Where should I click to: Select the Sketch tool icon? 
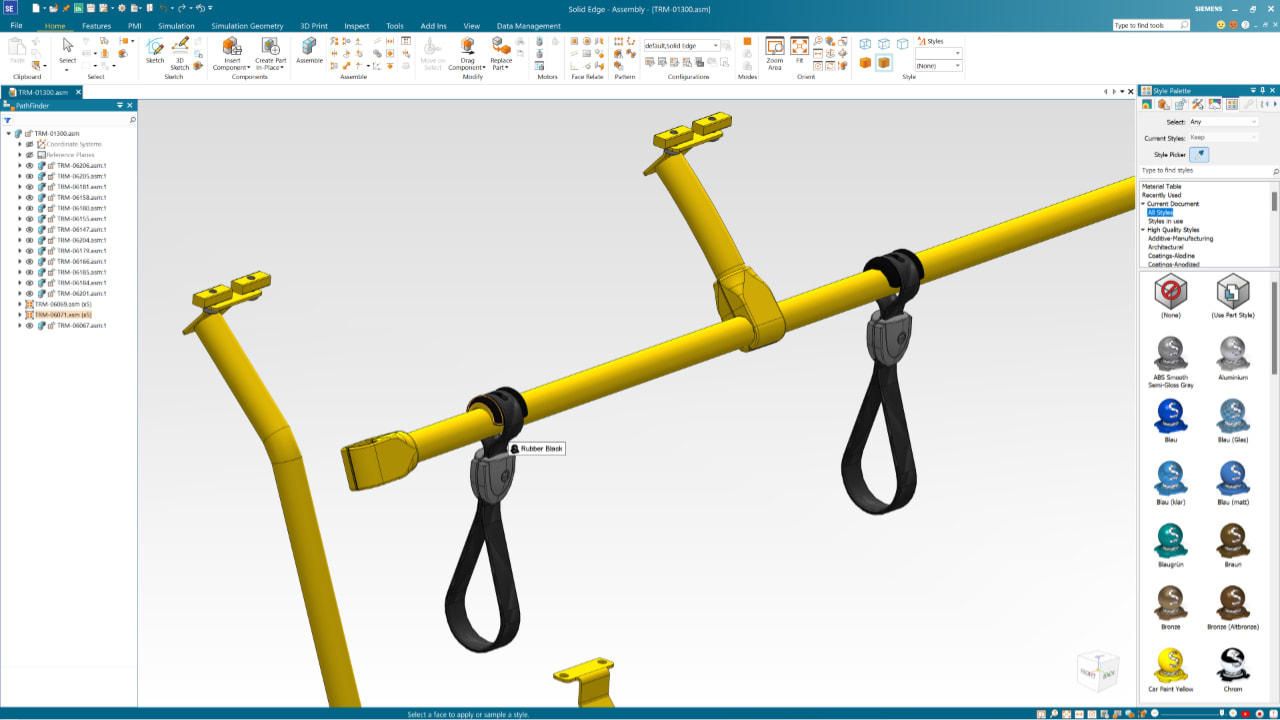[x=155, y=46]
